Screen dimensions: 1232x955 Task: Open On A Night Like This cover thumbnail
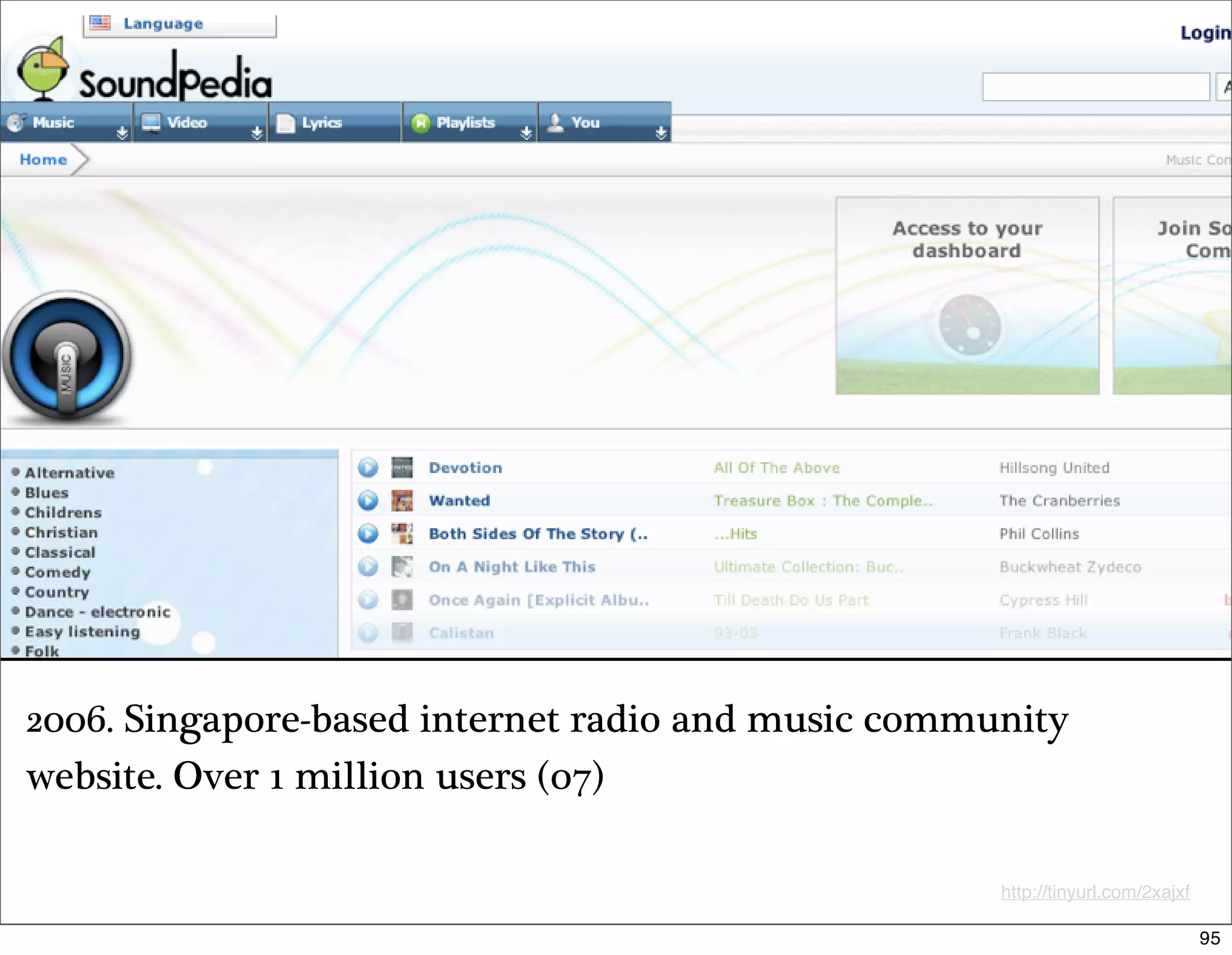(402, 567)
